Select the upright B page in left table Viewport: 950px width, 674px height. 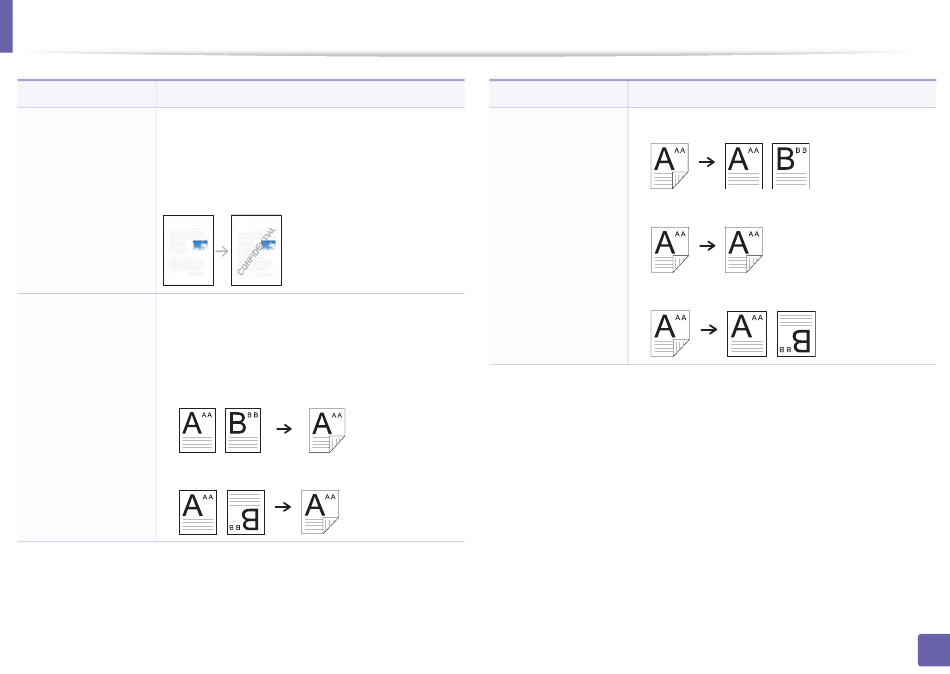tap(243, 430)
